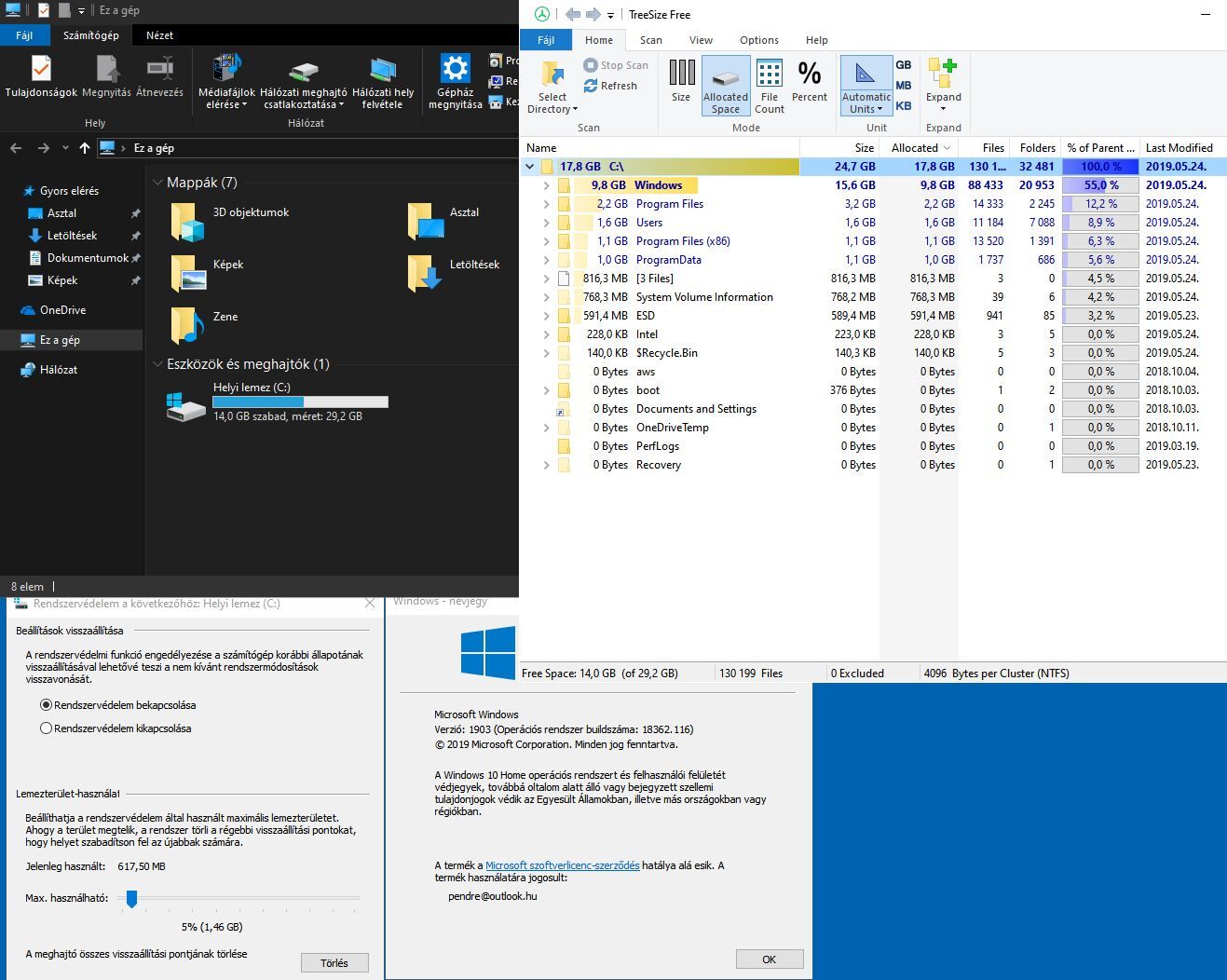Click C: drive usage bar
Image resolution: width=1227 pixels, height=980 pixels.
pyautogui.click(x=300, y=402)
